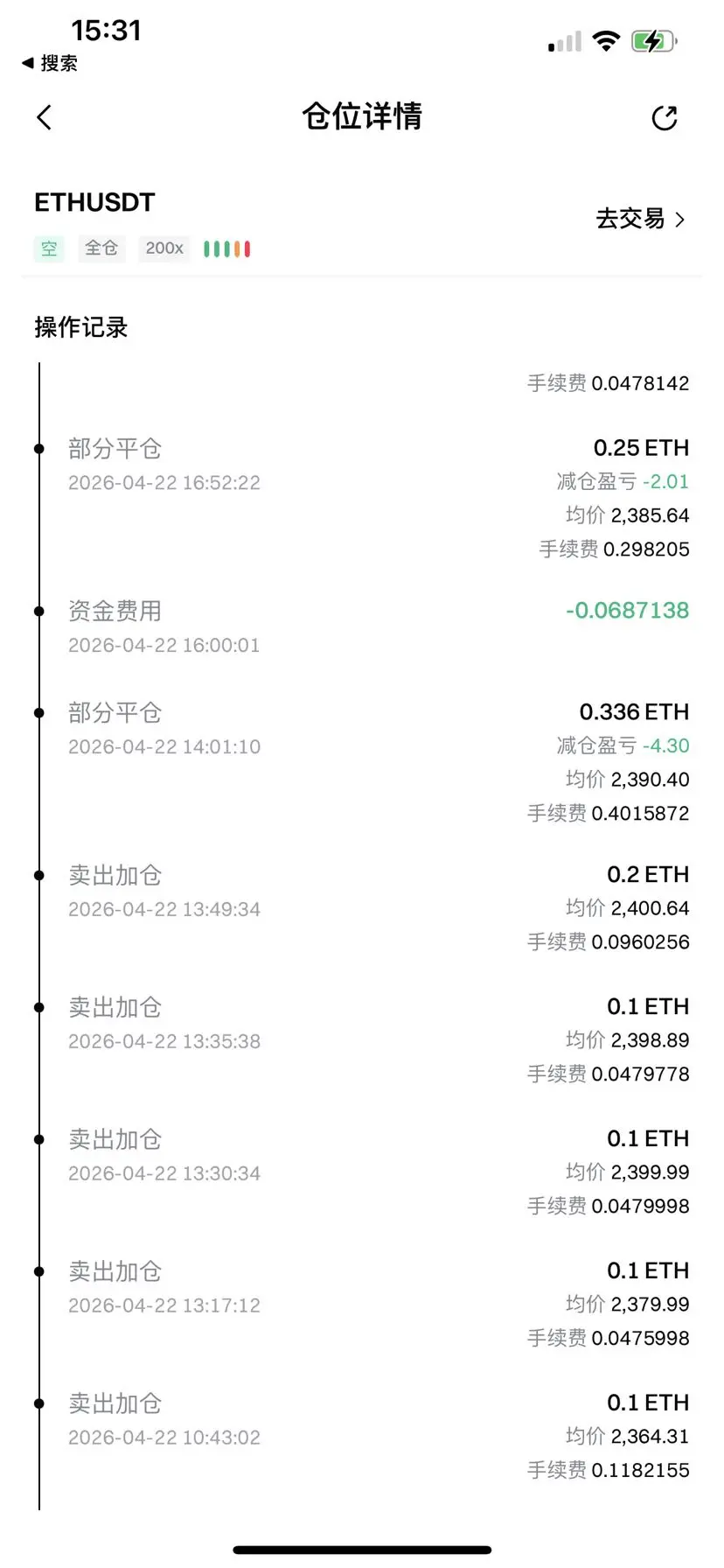The height and width of the screenshot is (1568, 724).
Task: Tap the Wi-Fi status icon
Action: (606, 40)
